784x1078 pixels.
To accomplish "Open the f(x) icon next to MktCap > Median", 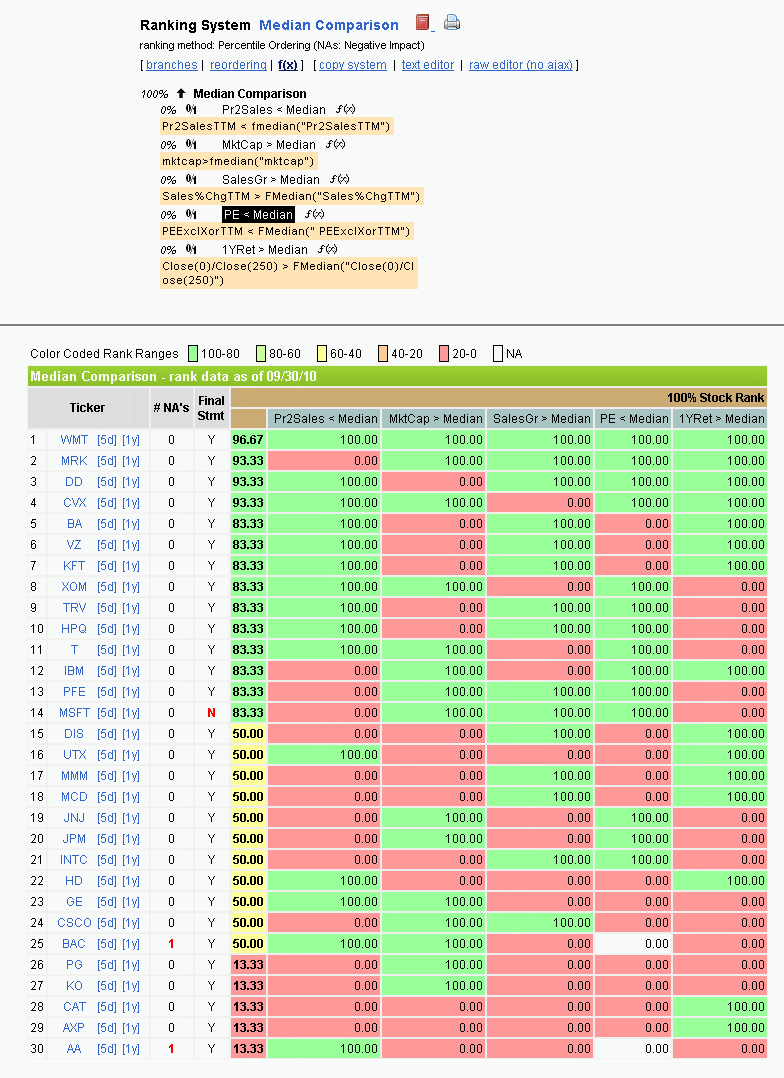I will (338, 145).
